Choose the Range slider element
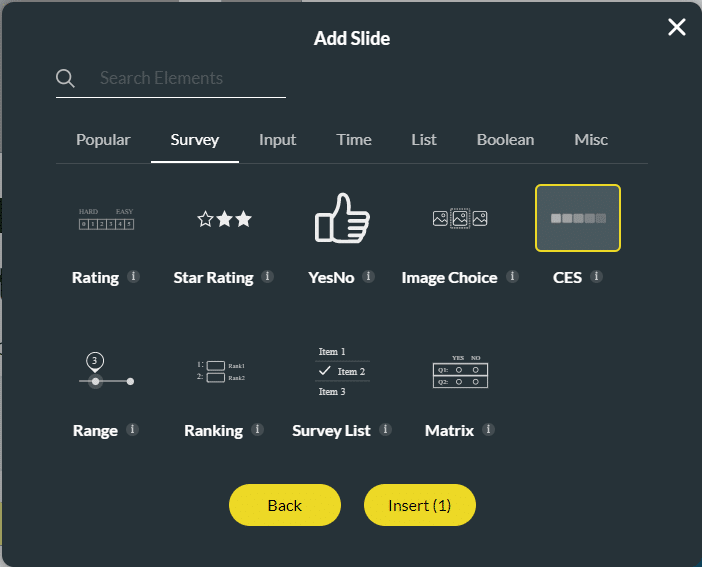This screenshot has width=702, height=567. (106, 372)
